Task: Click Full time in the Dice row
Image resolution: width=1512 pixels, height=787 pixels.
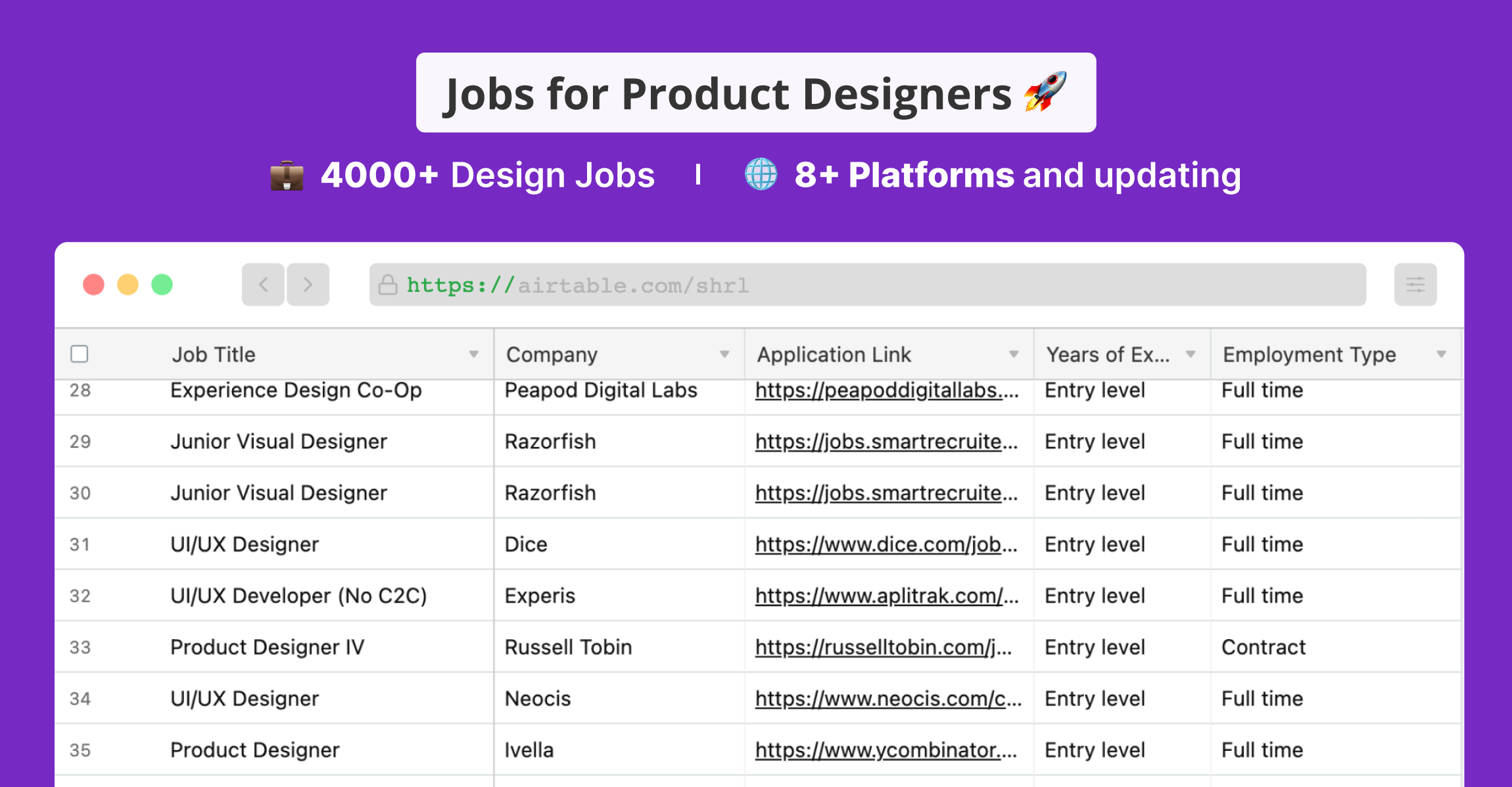Action: click(x=1262, y=544)
